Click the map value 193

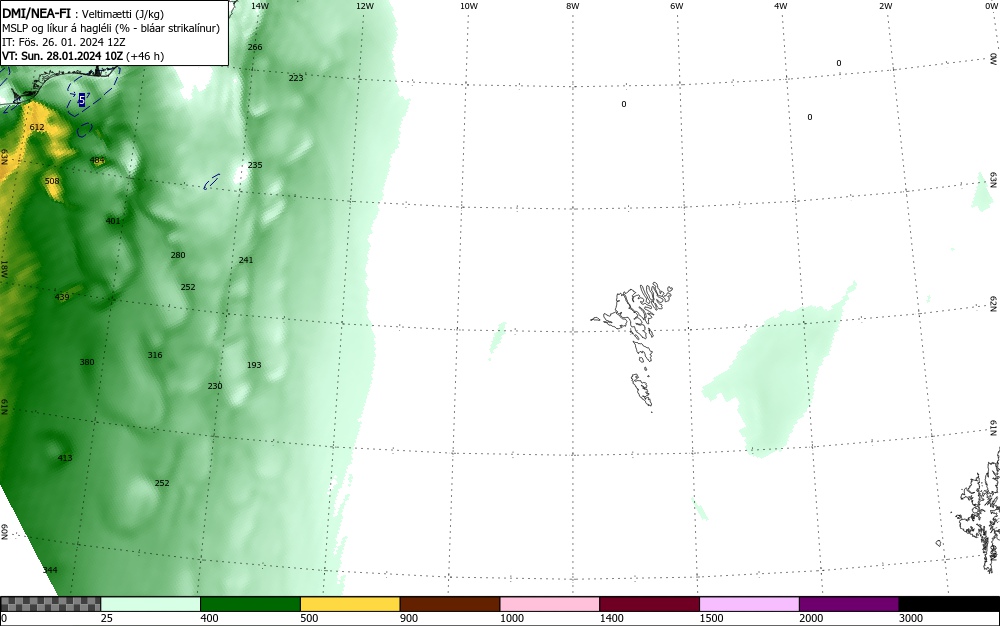pyautogui.click(x=254, y=365)
